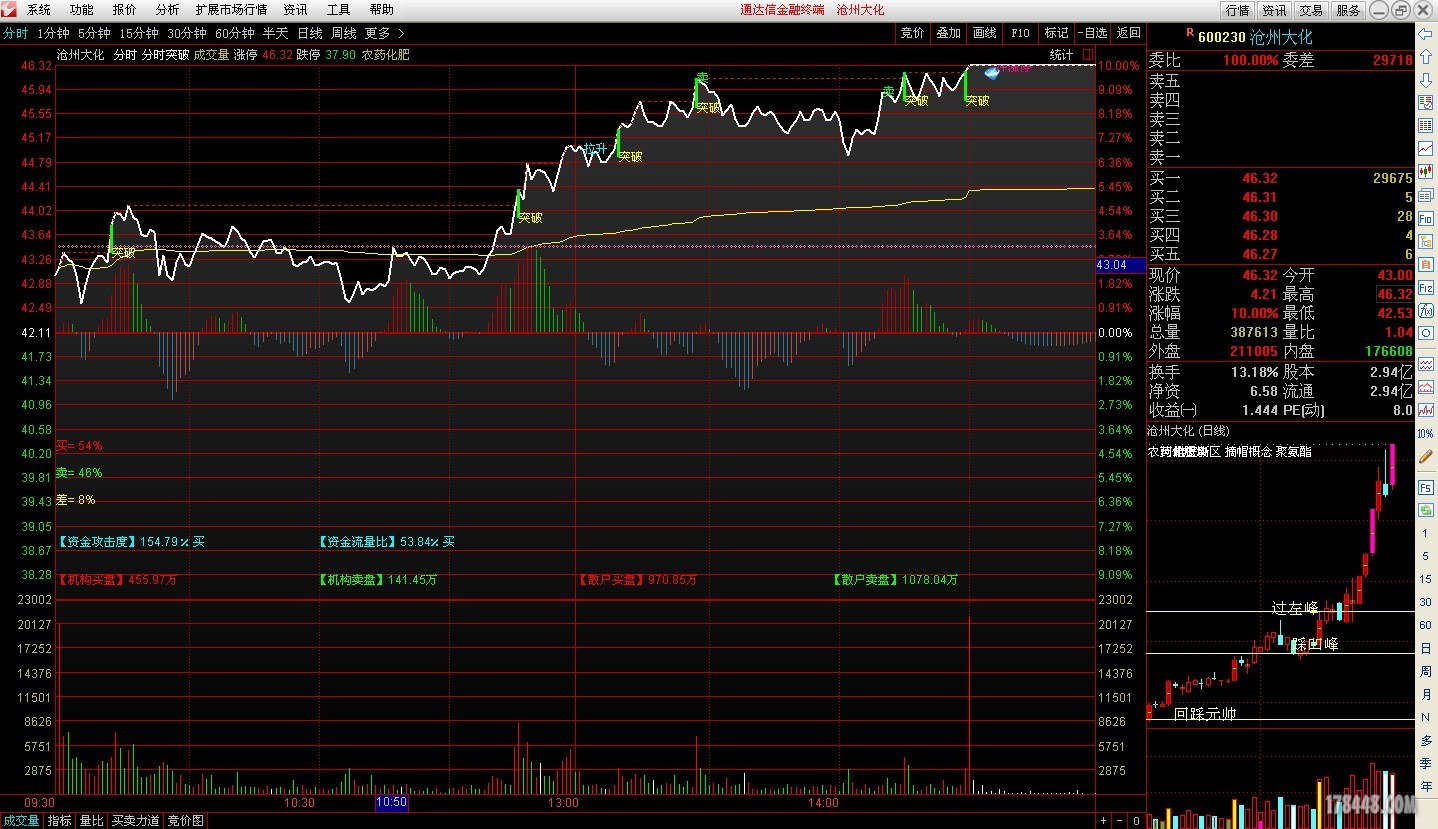Click the up arrow icon in right sidebar
Image resolution: width=1438 pixels, height=829 pixels.
(x=1425, y=55)
